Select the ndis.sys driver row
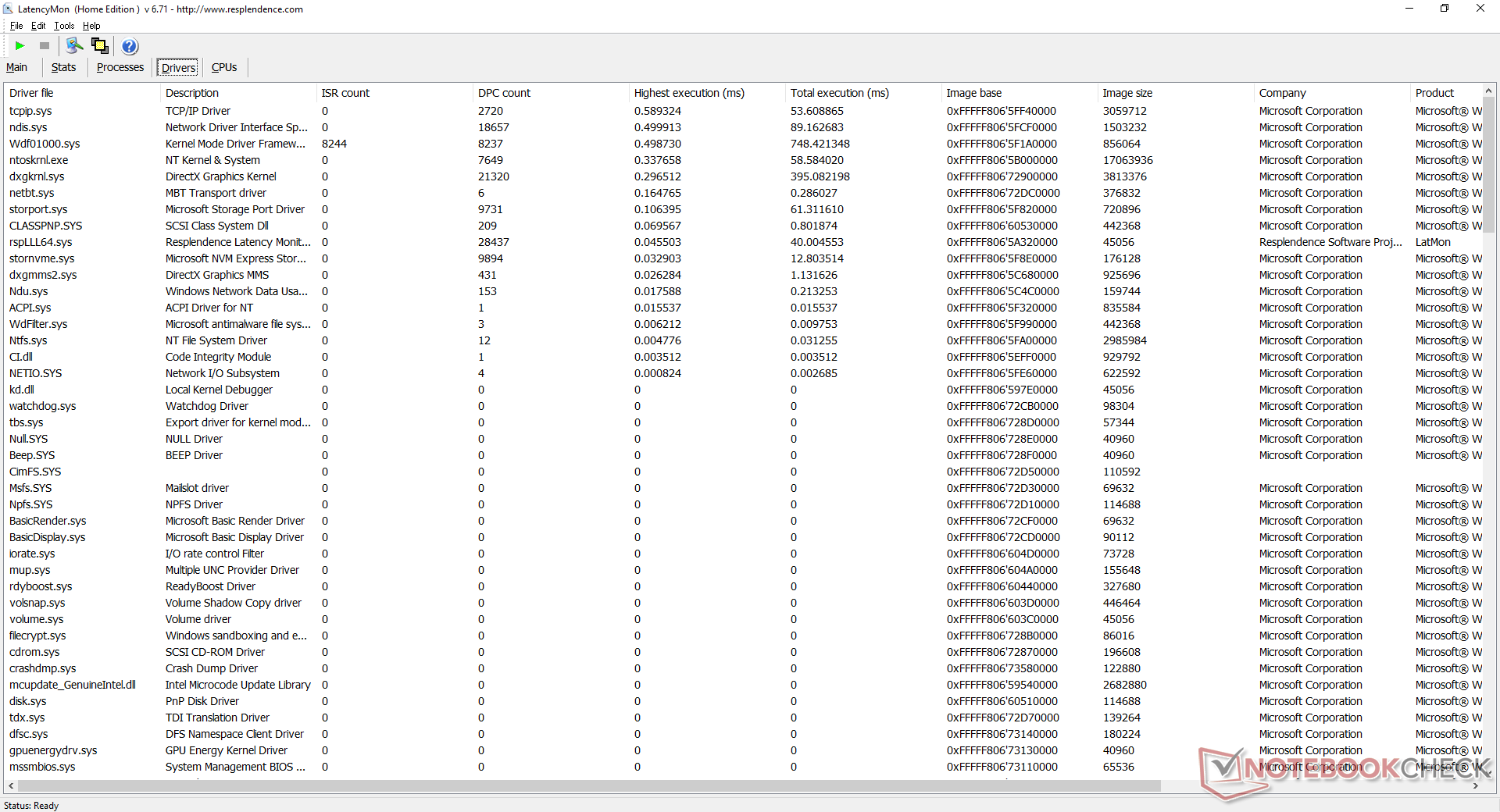This screenshot has width=1500, height=812. [x=743, y=127]
